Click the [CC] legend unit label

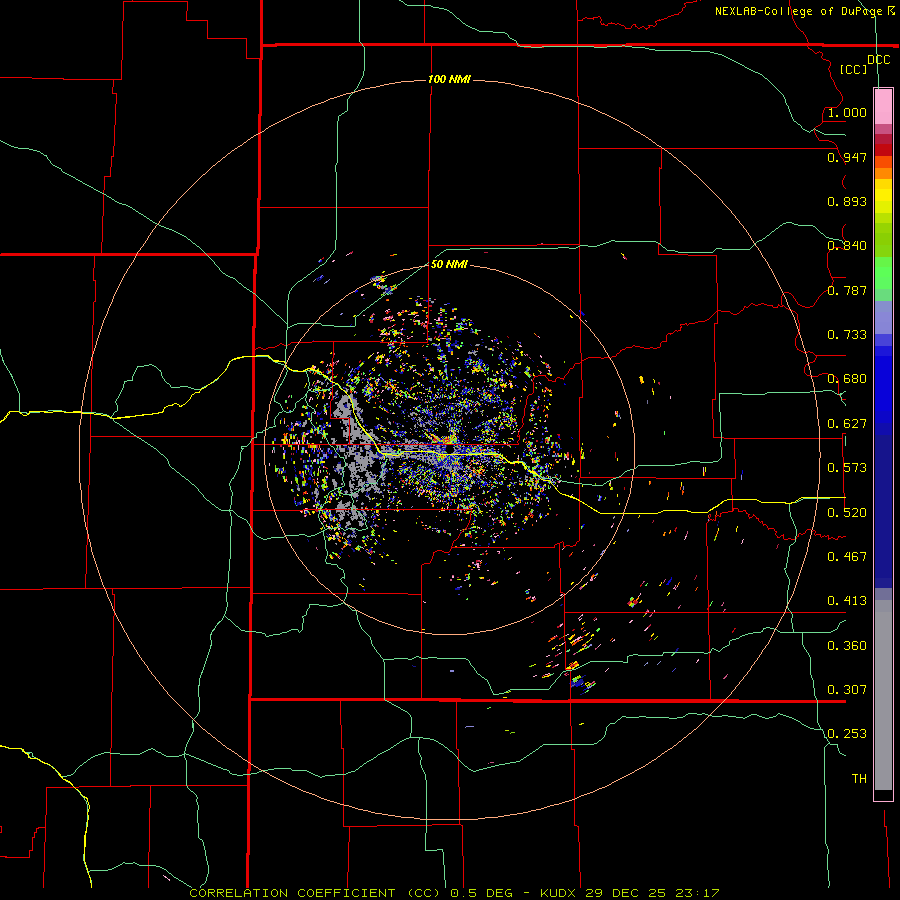[x=853, y=69]
